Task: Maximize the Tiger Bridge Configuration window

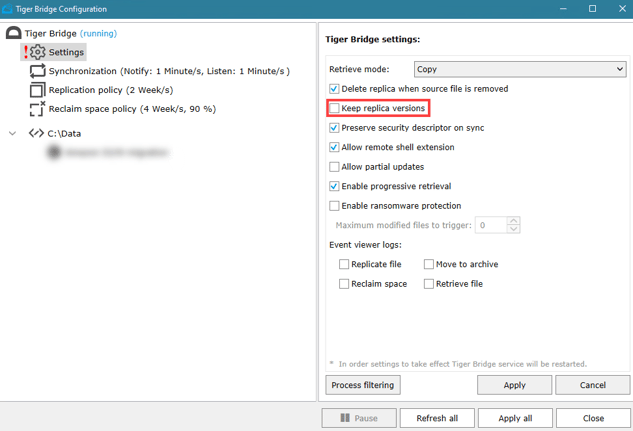Action: click(592, 9)
